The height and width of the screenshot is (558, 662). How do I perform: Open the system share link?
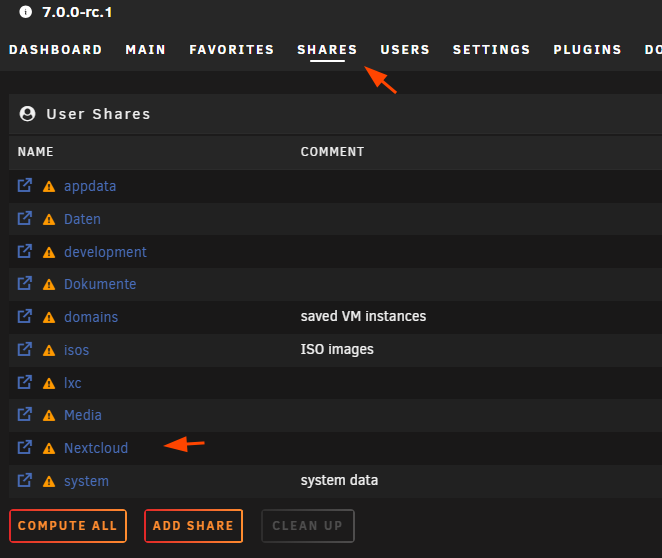point(86,481)
